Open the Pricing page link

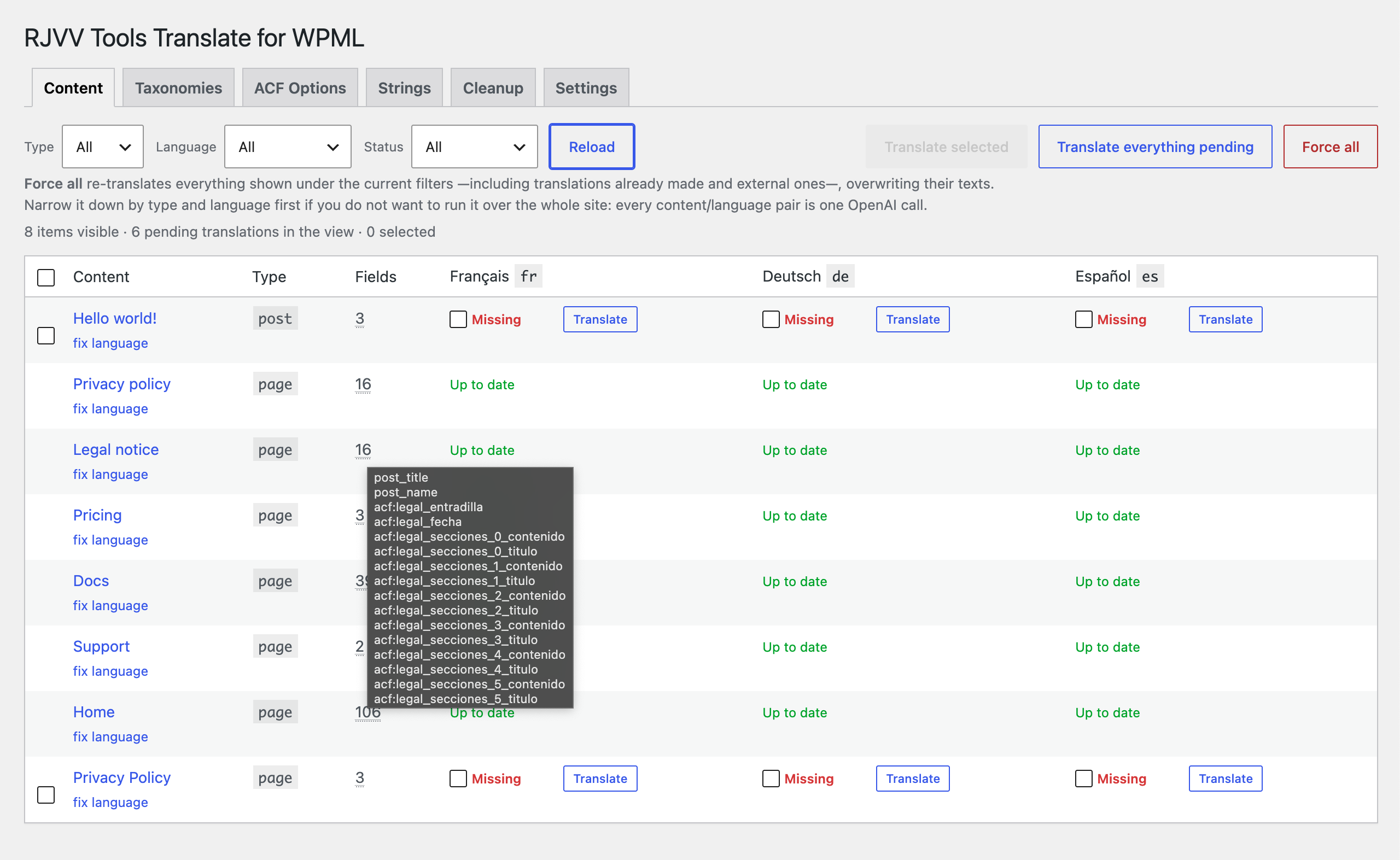tap(97, 515)
